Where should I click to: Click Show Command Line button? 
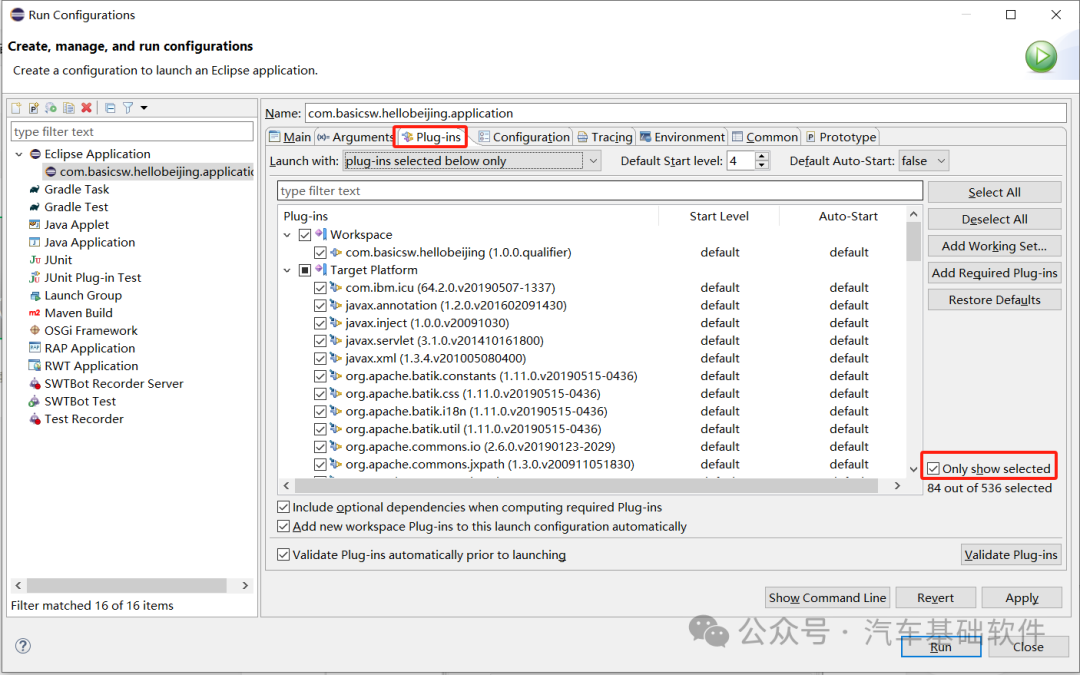tap(827, 598)
